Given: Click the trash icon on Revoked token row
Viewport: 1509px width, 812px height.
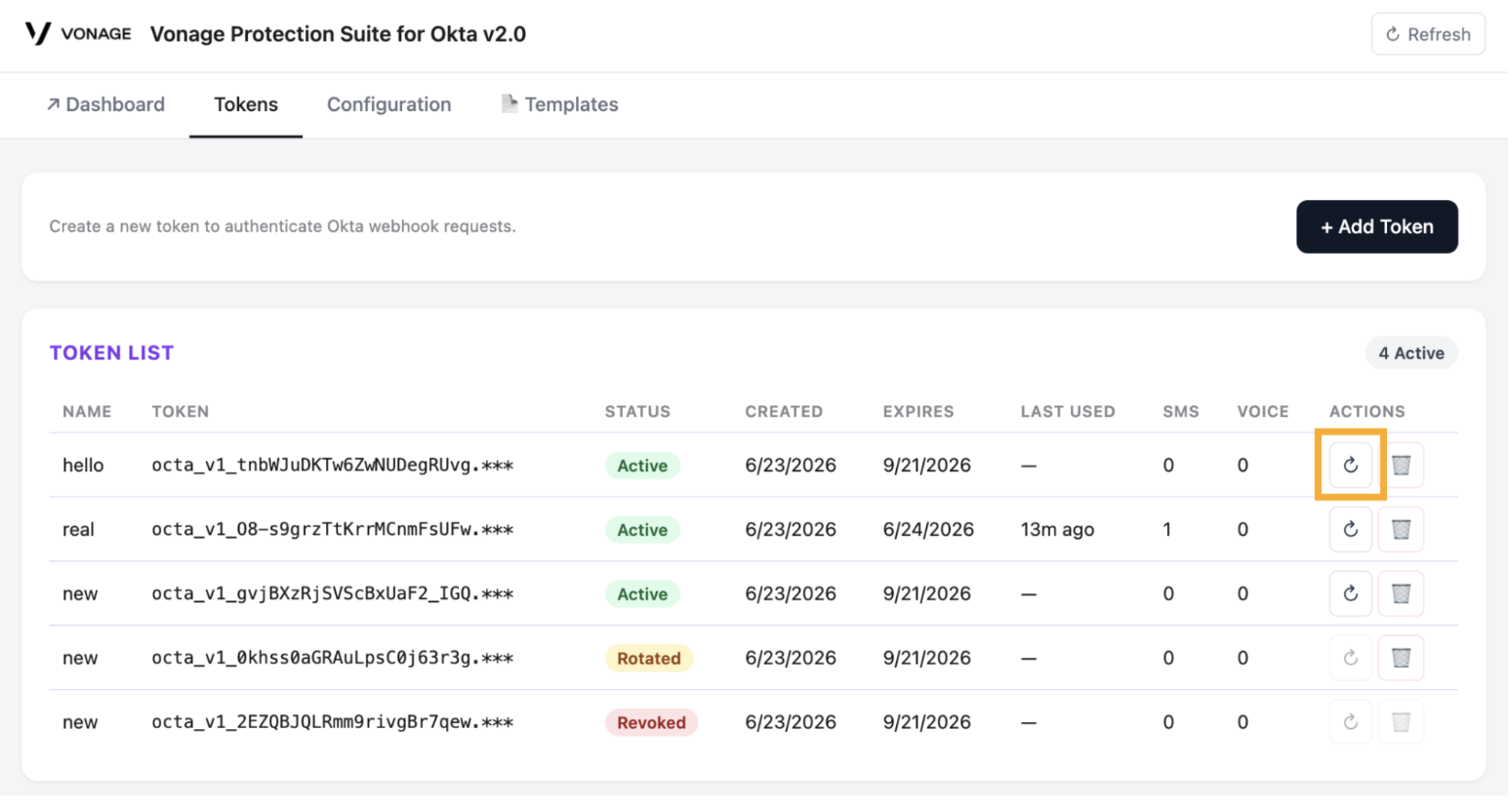Looking at the screenshot, I should [x=1401, y=722].
